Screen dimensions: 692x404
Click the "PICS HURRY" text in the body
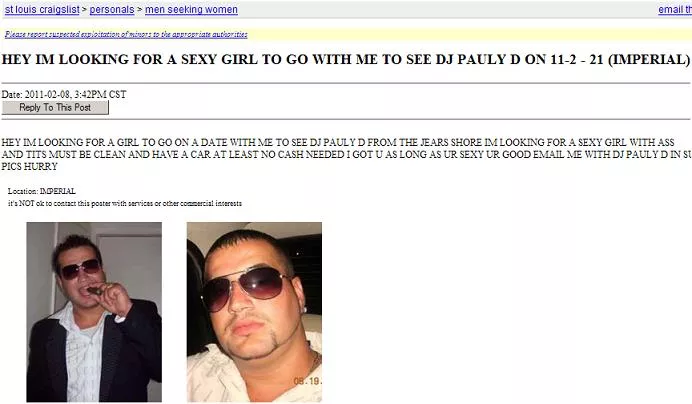coord(30,166)
